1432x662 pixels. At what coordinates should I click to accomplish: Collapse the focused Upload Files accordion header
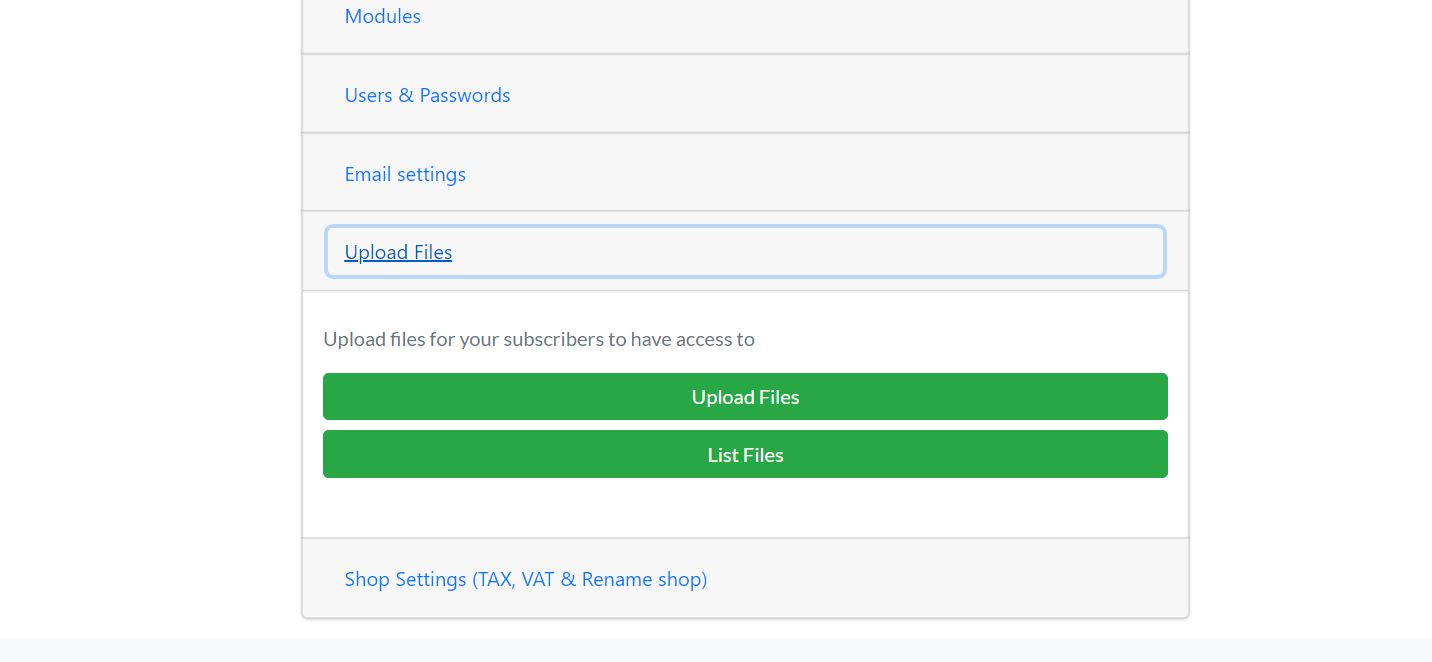pos(745,252)
